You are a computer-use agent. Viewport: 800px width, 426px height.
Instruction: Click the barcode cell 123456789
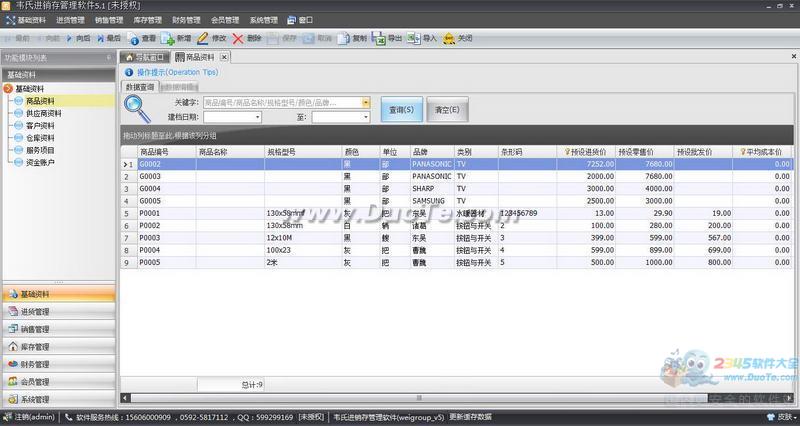(528, 213)
